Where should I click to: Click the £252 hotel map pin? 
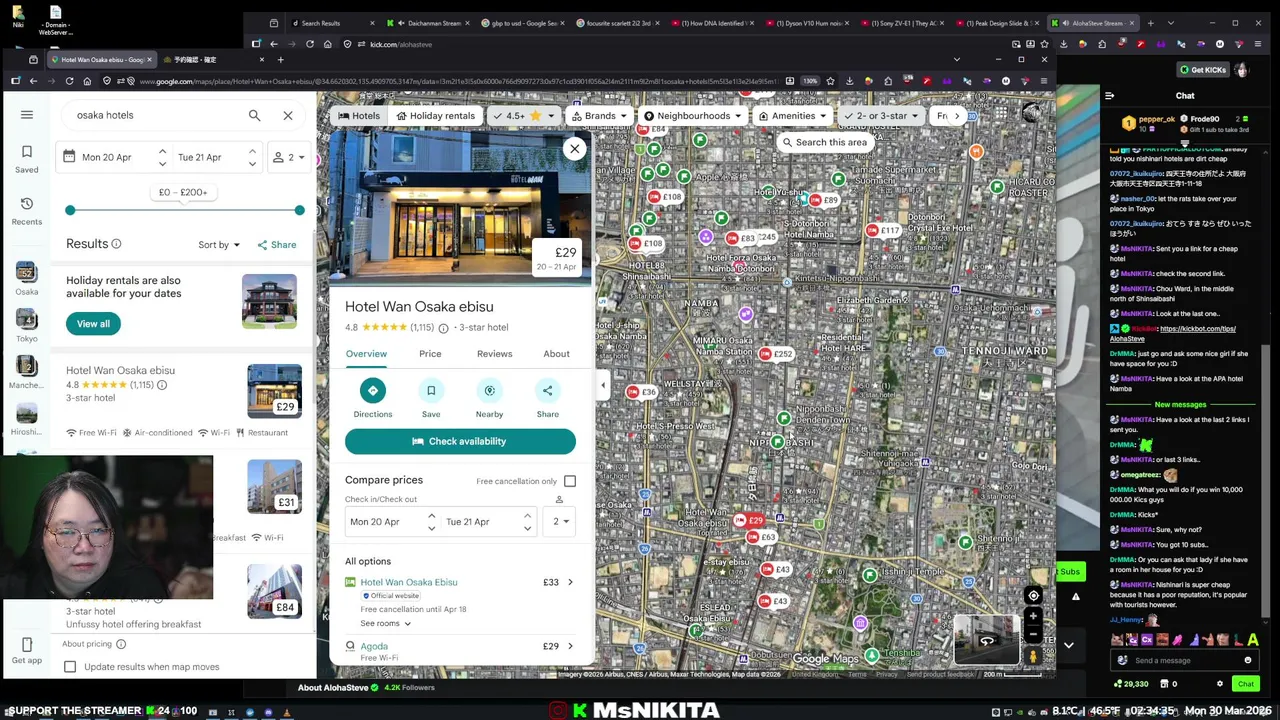click(776, 354)
